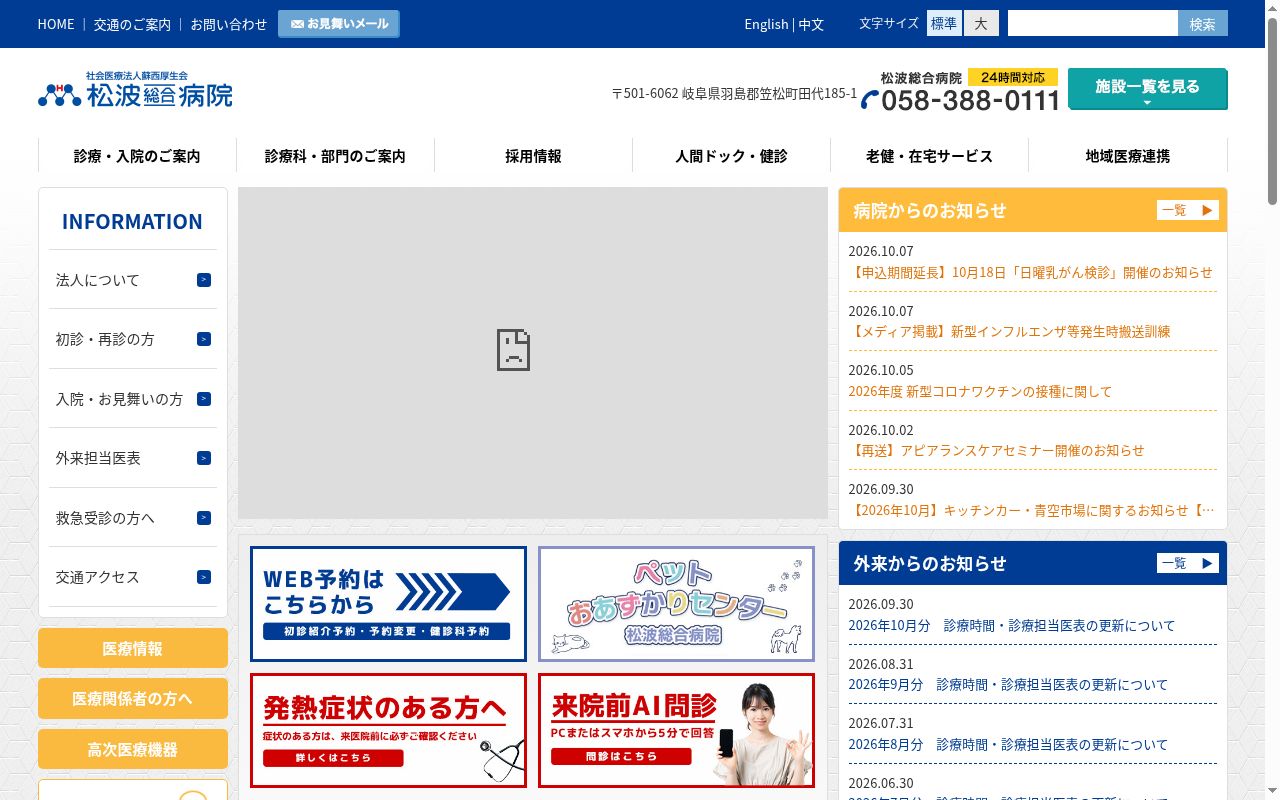Click the arrow icon beside 法人について

(204, 280)
